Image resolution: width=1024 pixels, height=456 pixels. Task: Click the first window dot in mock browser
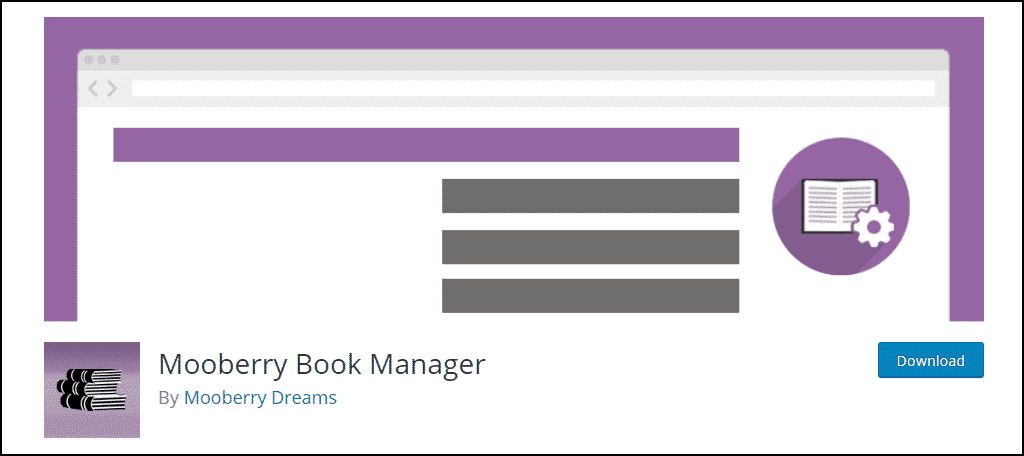click(89, 59)
